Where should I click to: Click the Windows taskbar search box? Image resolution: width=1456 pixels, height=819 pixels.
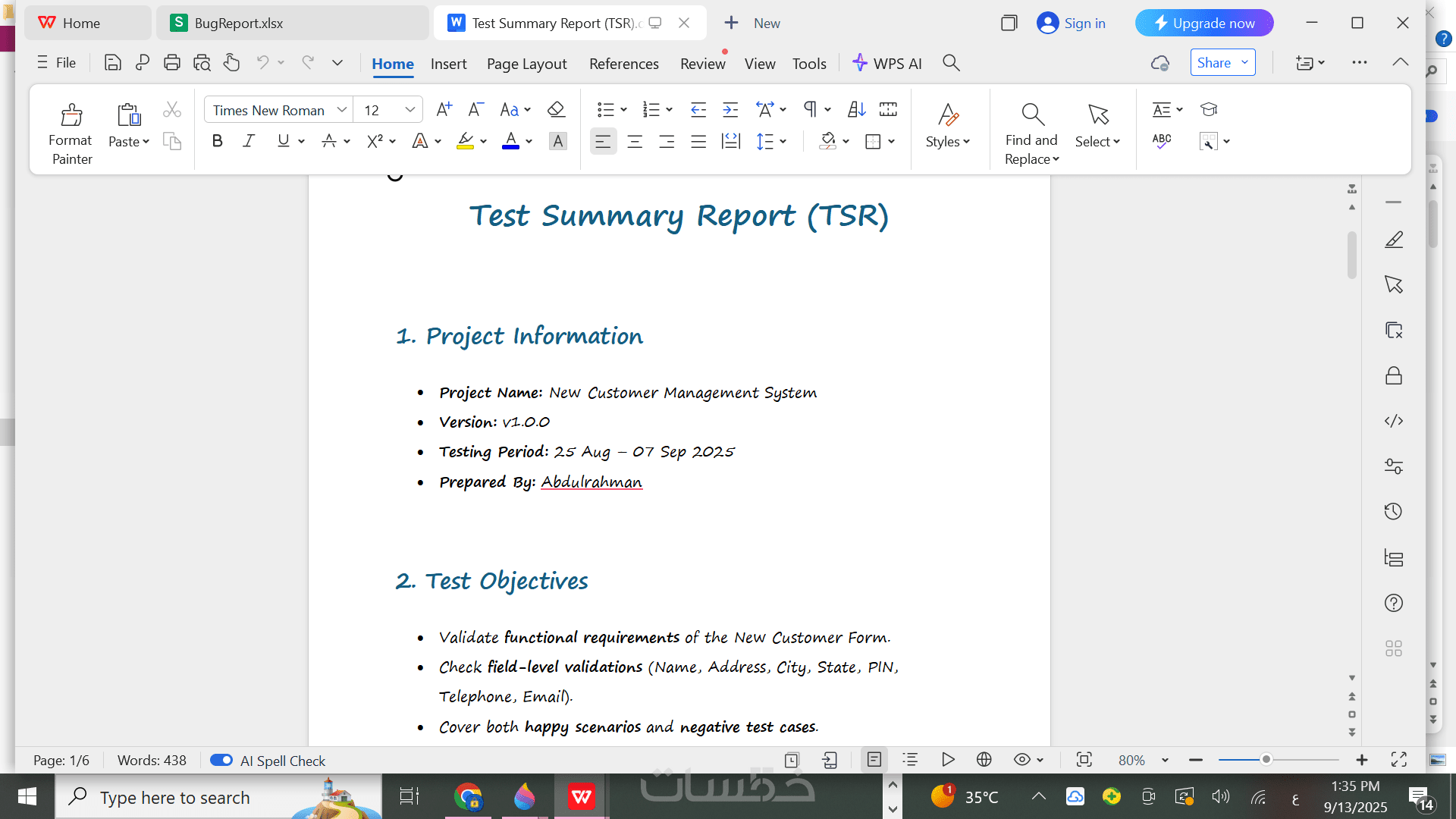[174, 797]
